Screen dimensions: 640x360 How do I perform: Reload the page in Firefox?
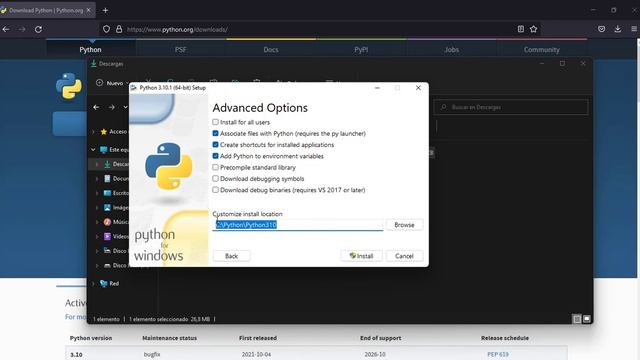pos(38,29)
